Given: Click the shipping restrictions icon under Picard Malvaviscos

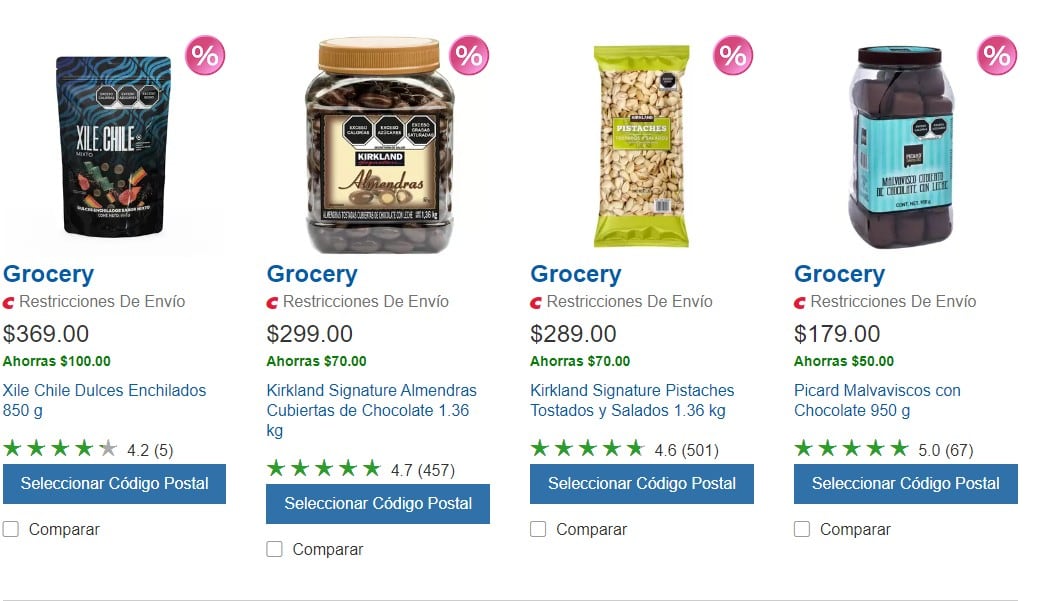Looking at the screenshot, I should click(x=801, y=302).
